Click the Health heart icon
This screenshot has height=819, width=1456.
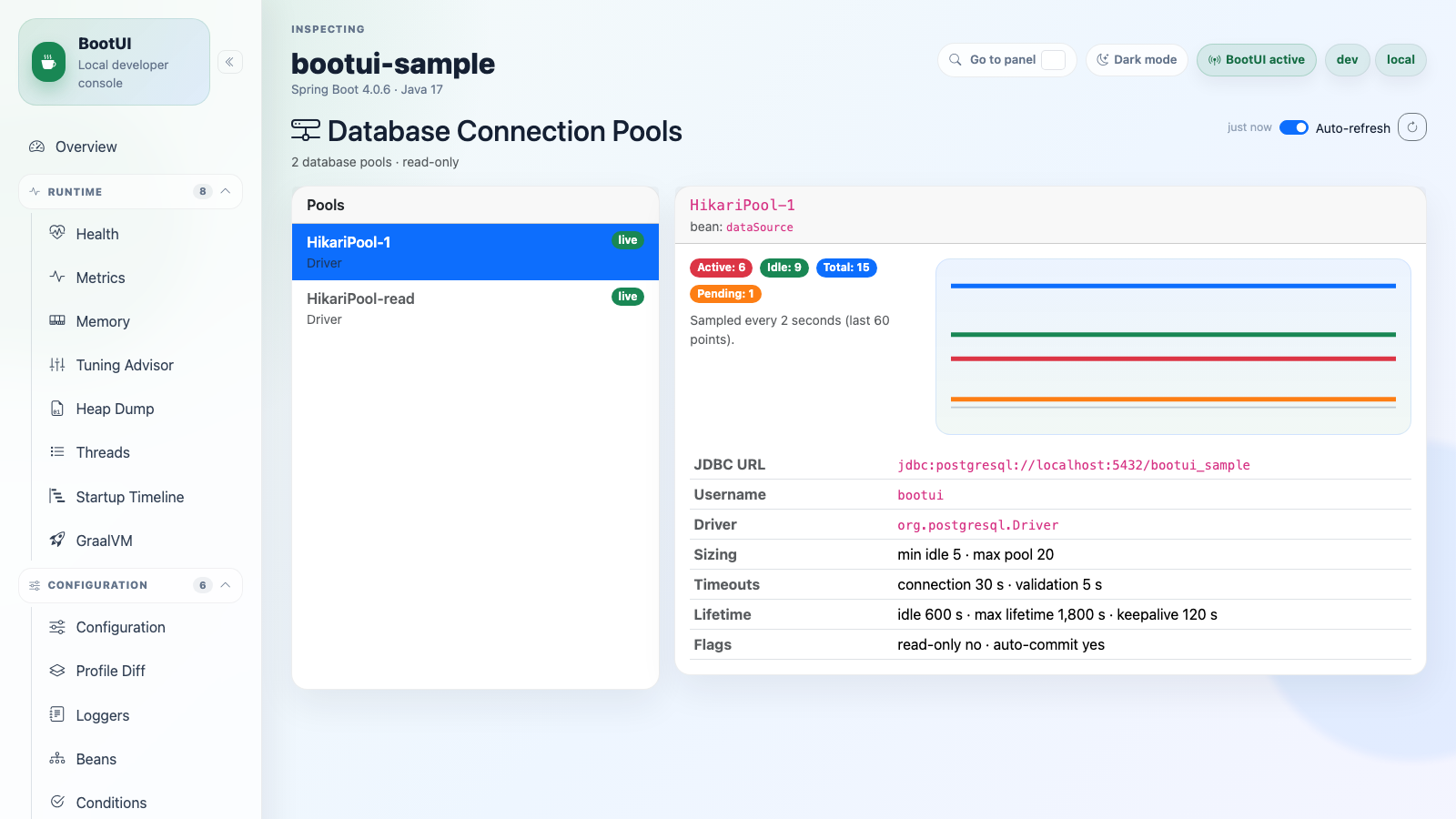click(x=57, y=233)
